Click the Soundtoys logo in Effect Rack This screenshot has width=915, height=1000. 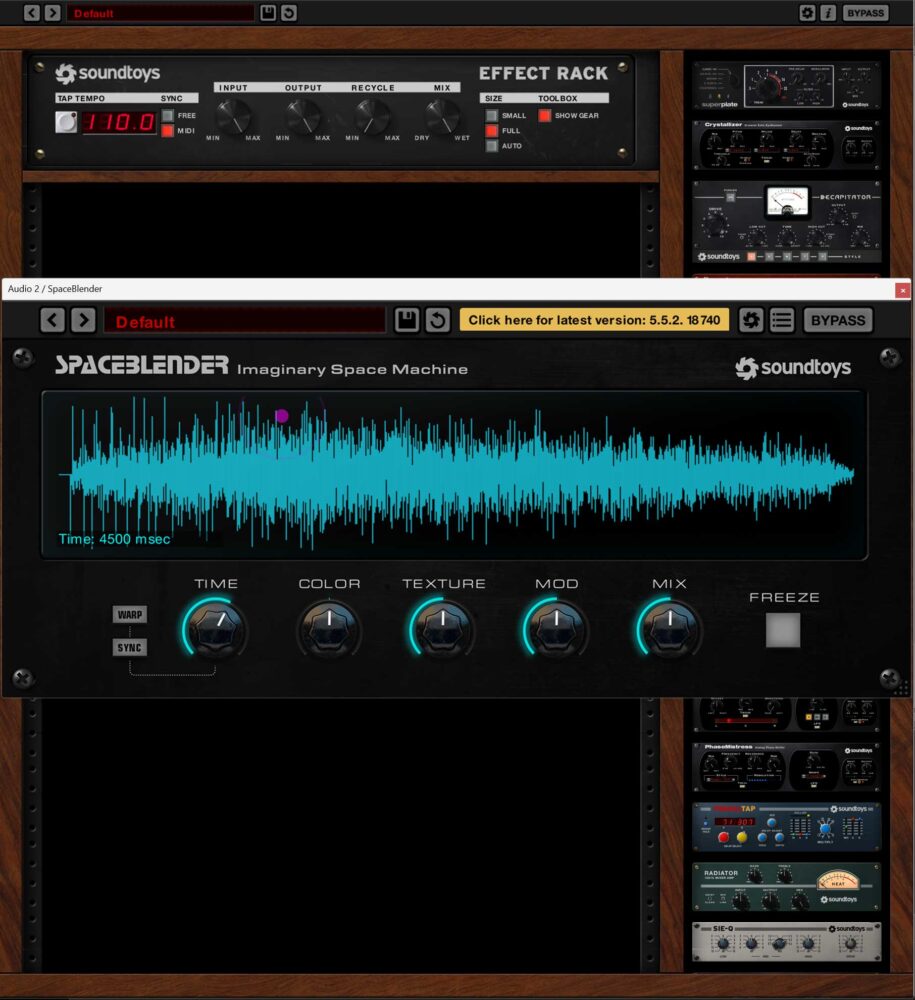(108, 73)
